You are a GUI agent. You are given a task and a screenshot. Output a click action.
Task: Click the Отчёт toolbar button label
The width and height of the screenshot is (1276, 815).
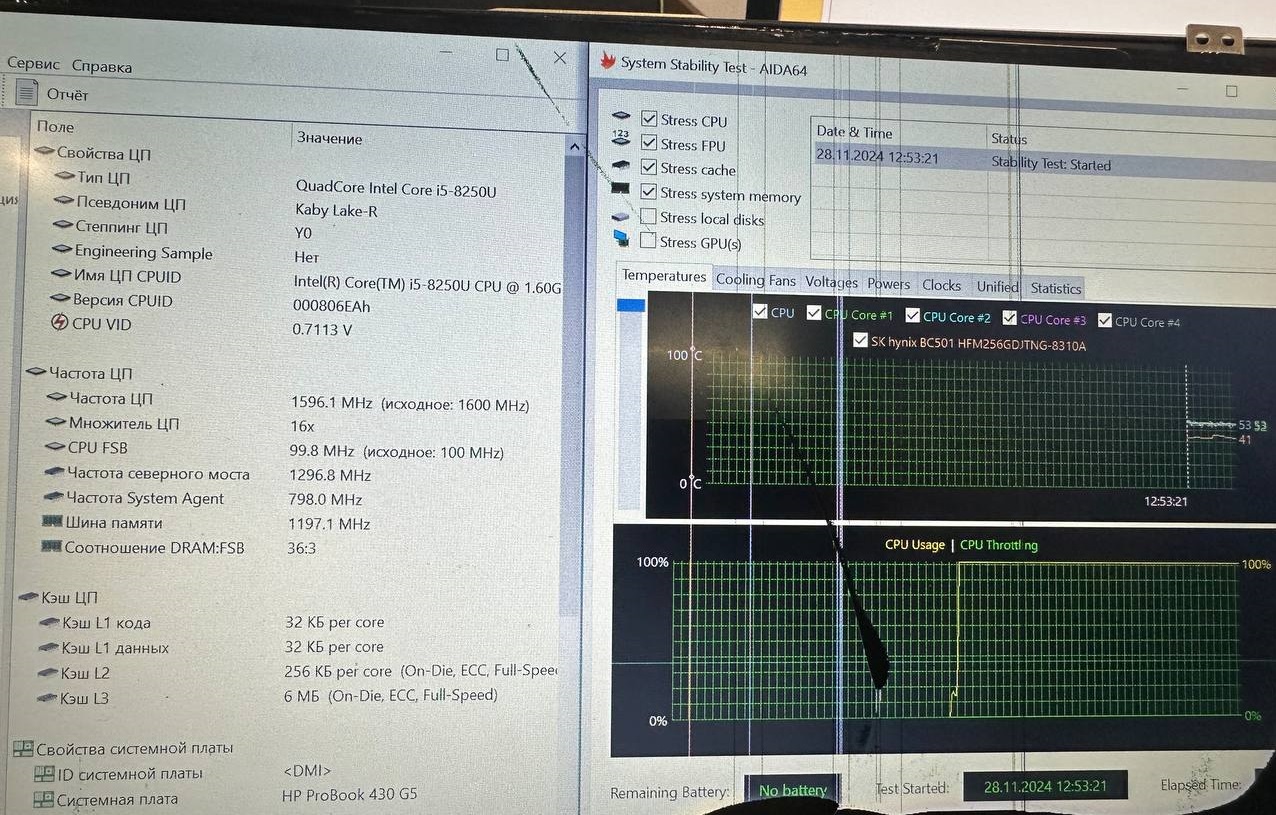click(x=67, y=94)
